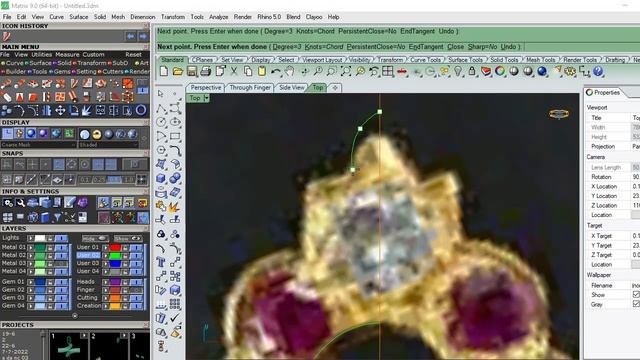Expand the Cutting layer arrow

click(x=106, y=298)
